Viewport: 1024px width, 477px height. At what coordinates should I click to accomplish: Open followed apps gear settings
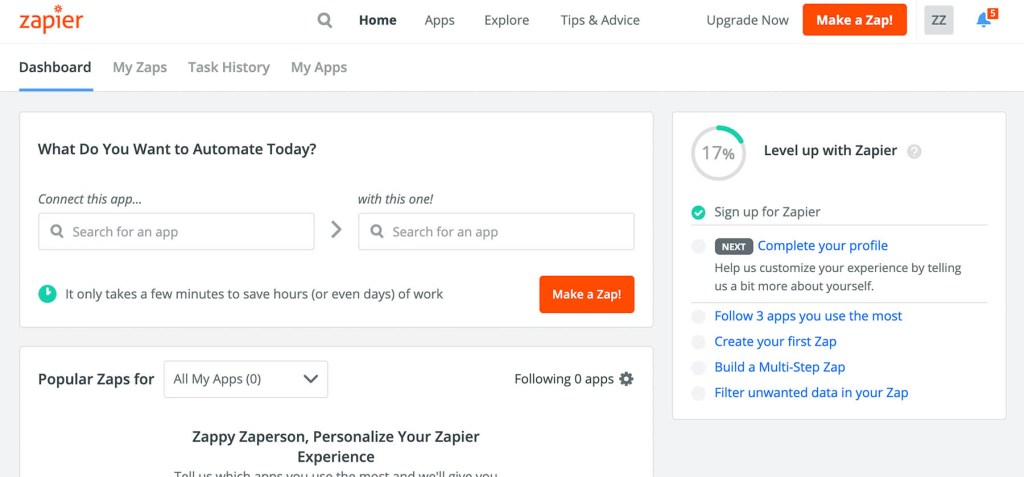[x=626, y=379]
